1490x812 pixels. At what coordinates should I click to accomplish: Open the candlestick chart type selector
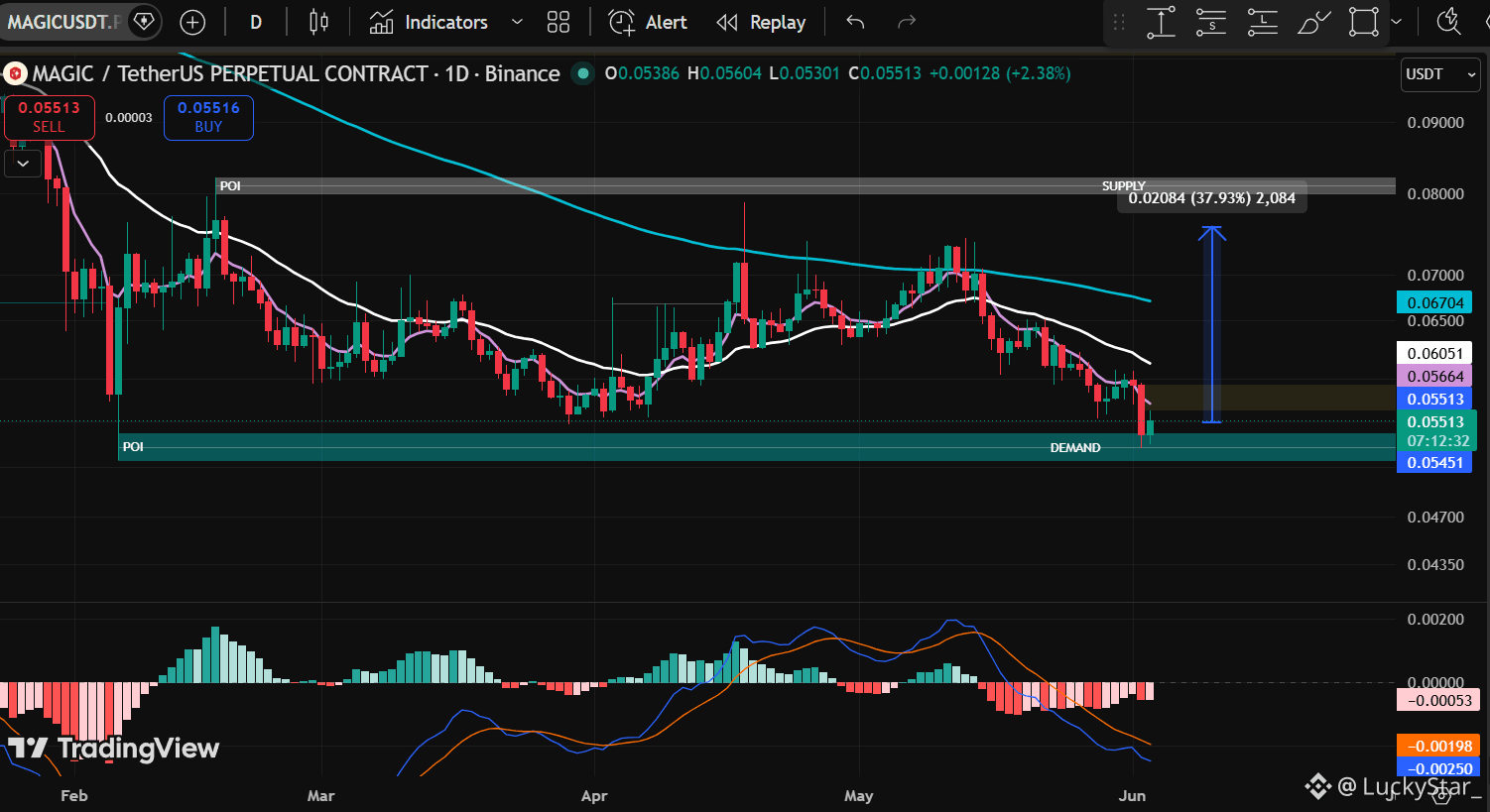click(318, 22)
